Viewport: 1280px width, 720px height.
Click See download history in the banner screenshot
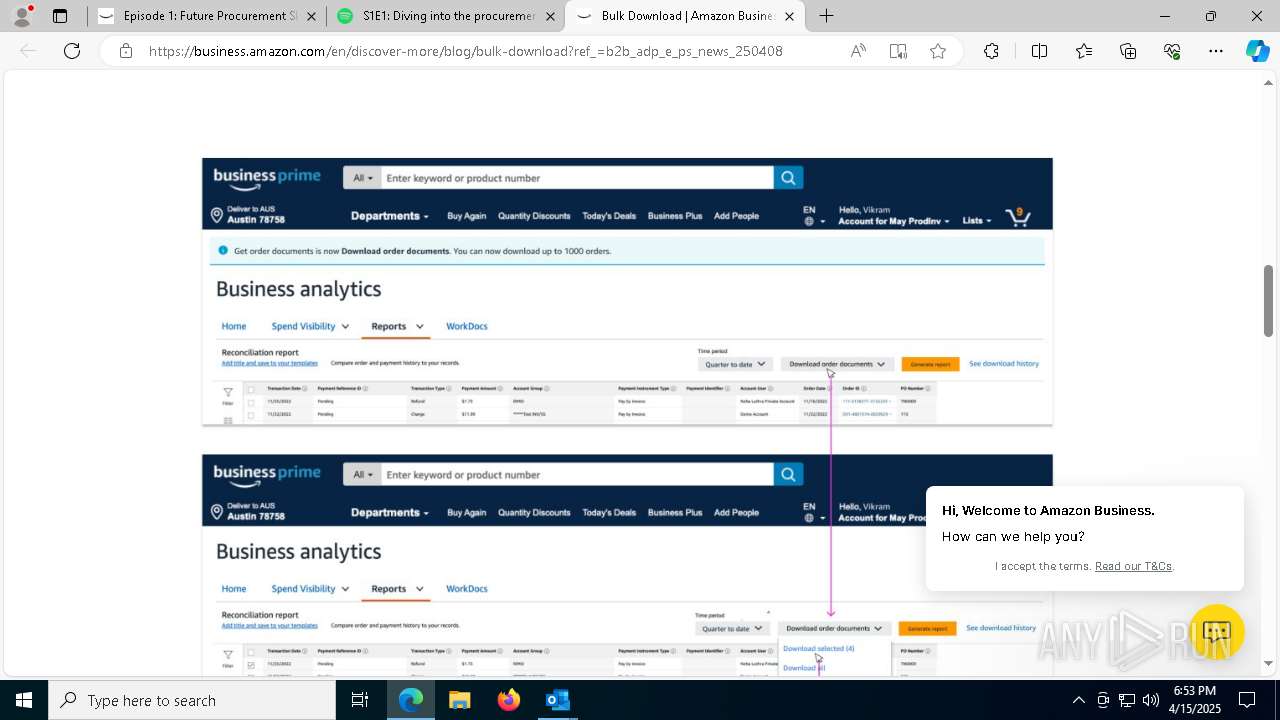(x=1003, y=364)
